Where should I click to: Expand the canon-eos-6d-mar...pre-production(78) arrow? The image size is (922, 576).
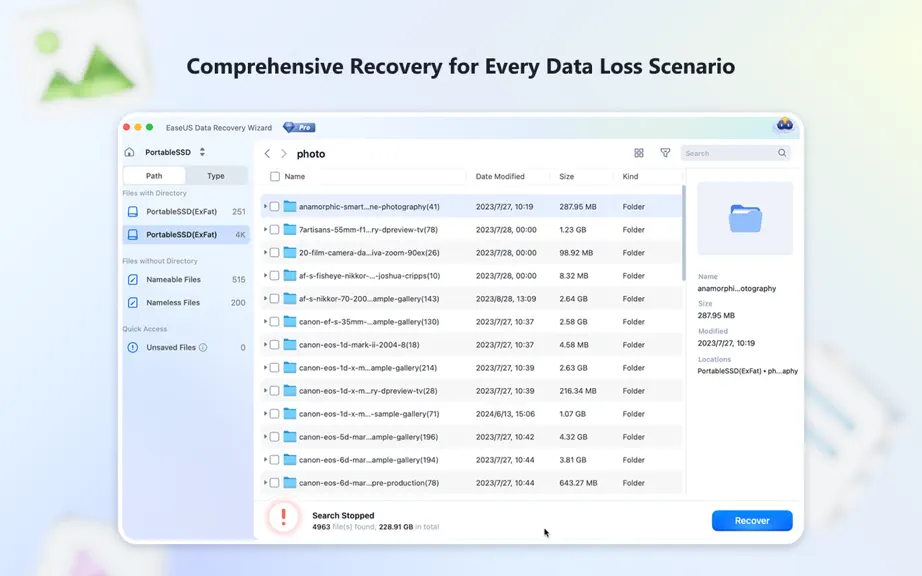[x=265, y=483]
